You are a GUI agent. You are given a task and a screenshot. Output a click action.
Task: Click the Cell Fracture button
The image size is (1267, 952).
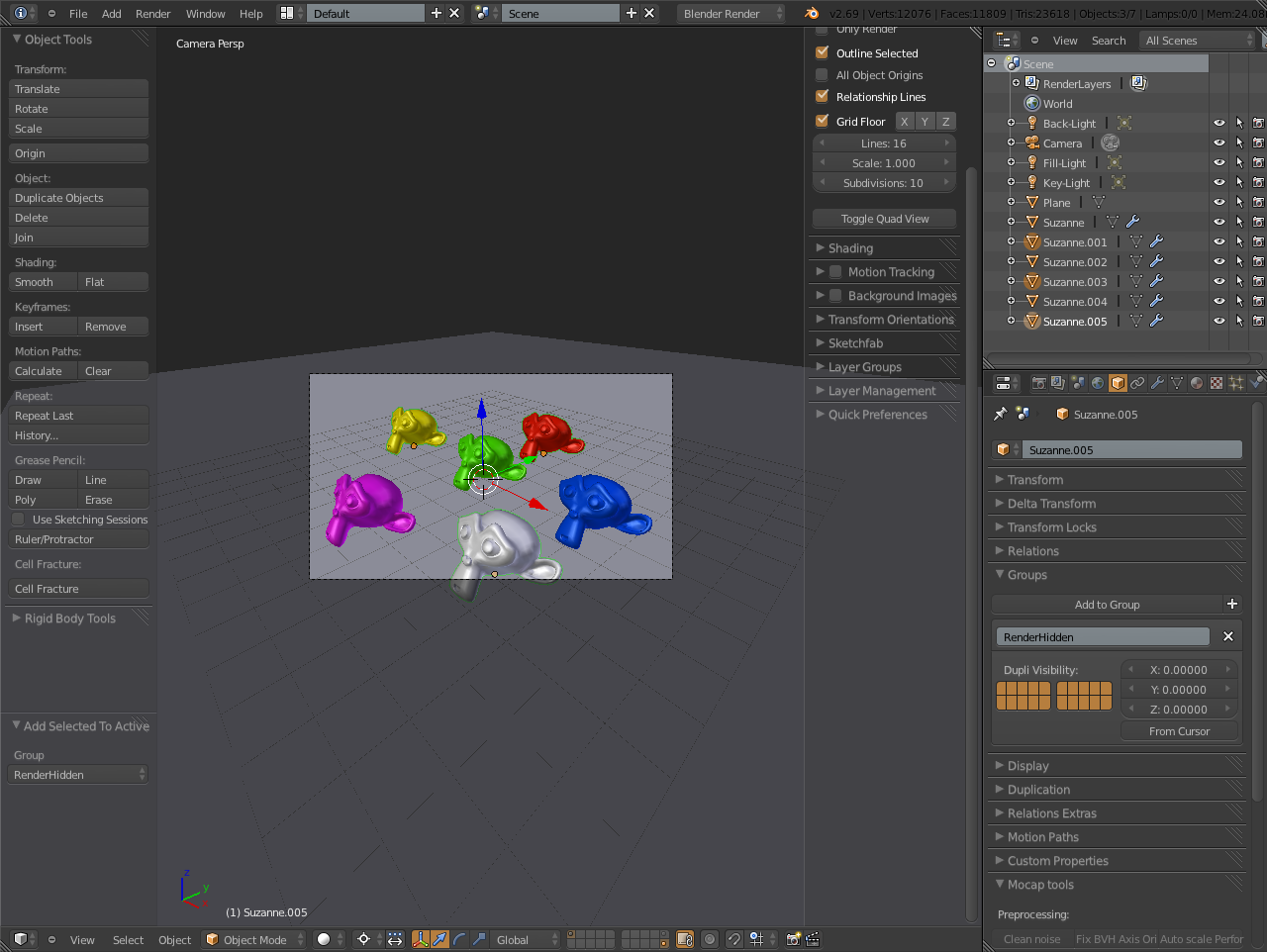point(78,588)
